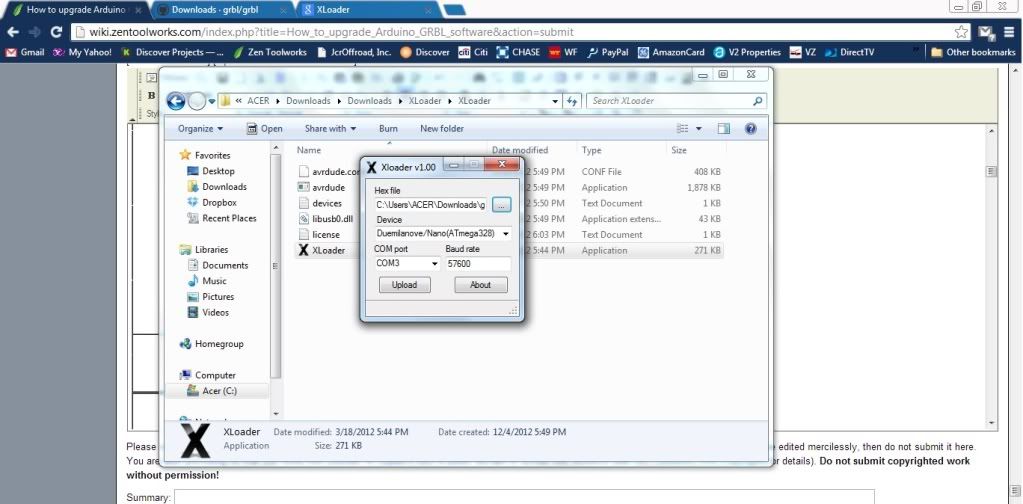Screen dimensions: 1023x504
Task: Click Burn in the Explorer toolbar
Action: pyautogui.click(x=388, y=128)
